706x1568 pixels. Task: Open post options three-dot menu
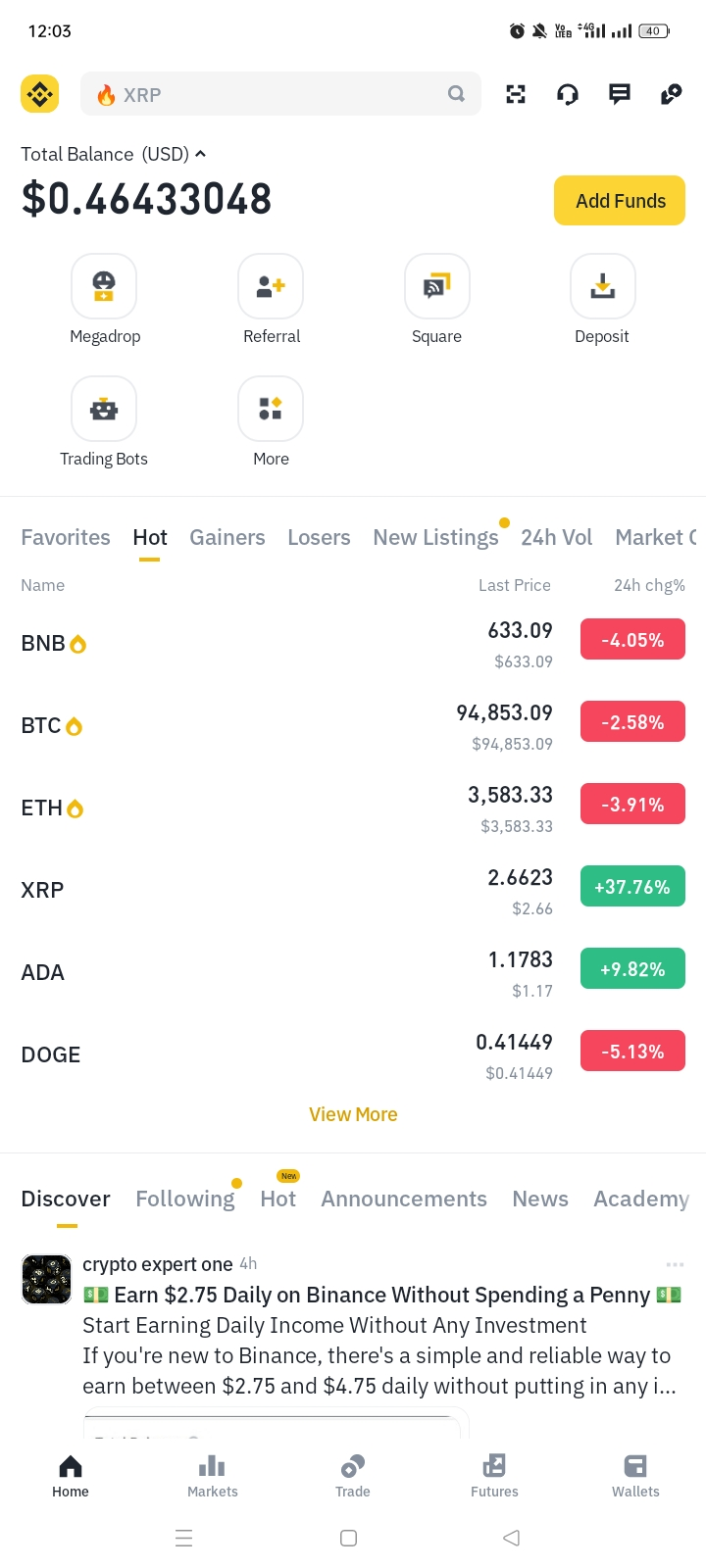coord(675,1264)
